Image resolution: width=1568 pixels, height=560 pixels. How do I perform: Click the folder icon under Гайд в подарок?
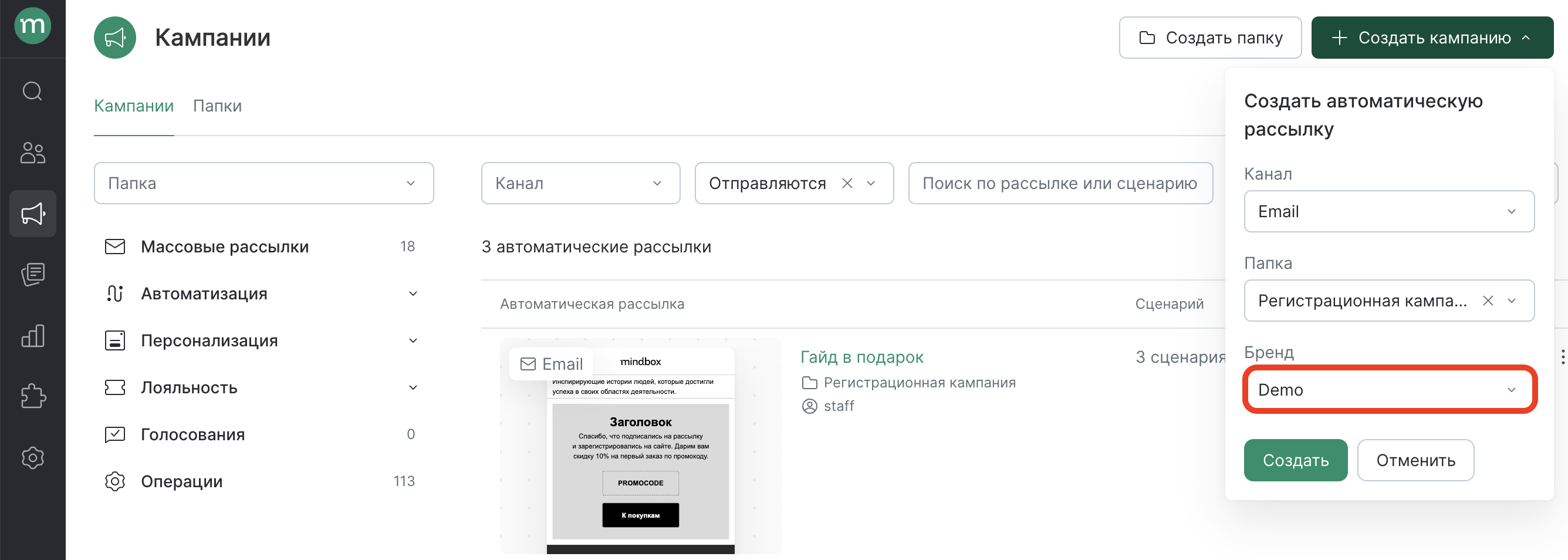coord(810,382)
